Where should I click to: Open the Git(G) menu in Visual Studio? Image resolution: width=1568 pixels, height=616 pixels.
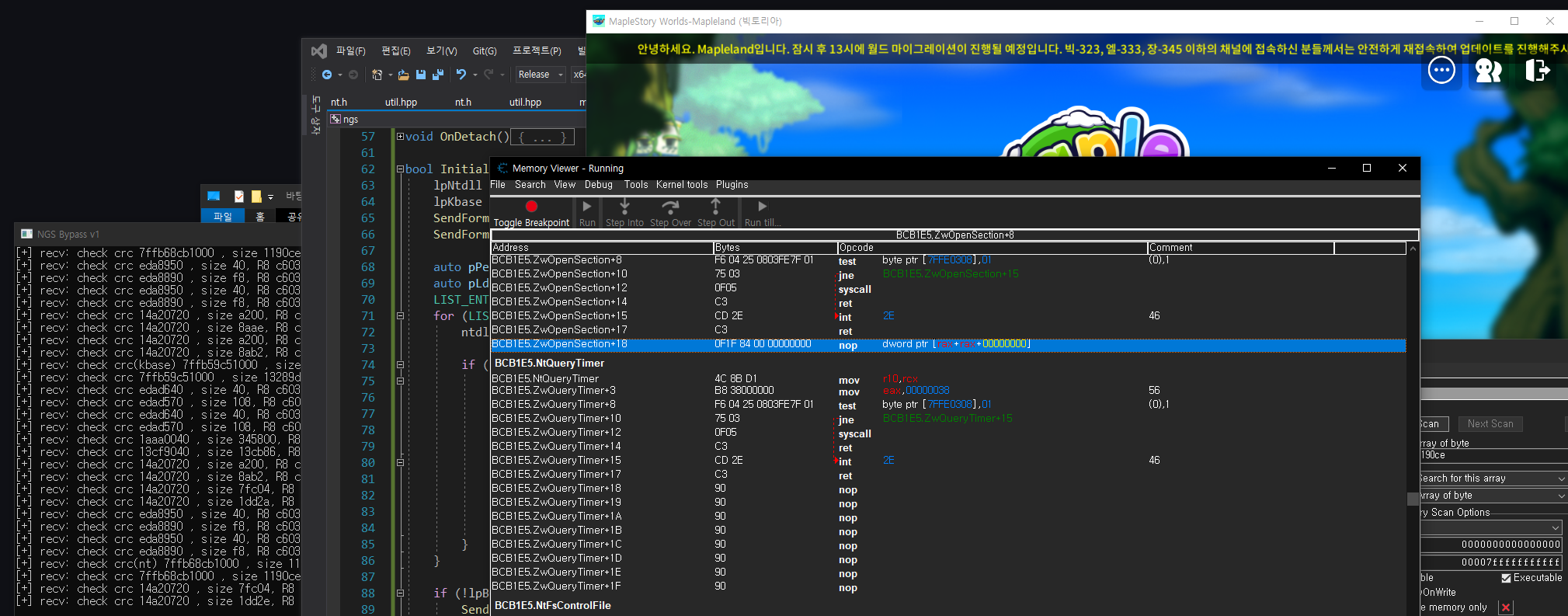coord(485,51)
